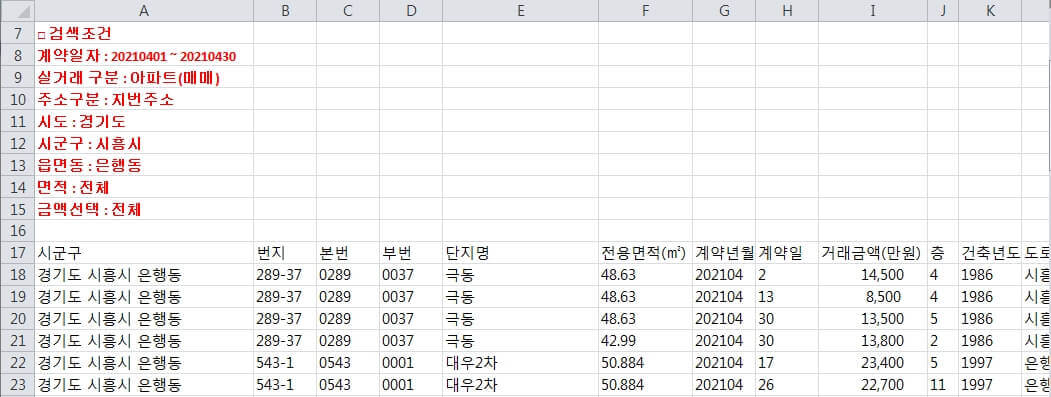The width and height of the screenshot is (1051, 397).
Task: Click the '면적 : 전체' cell
Action: pyautogui.click(x=143, y=187)
